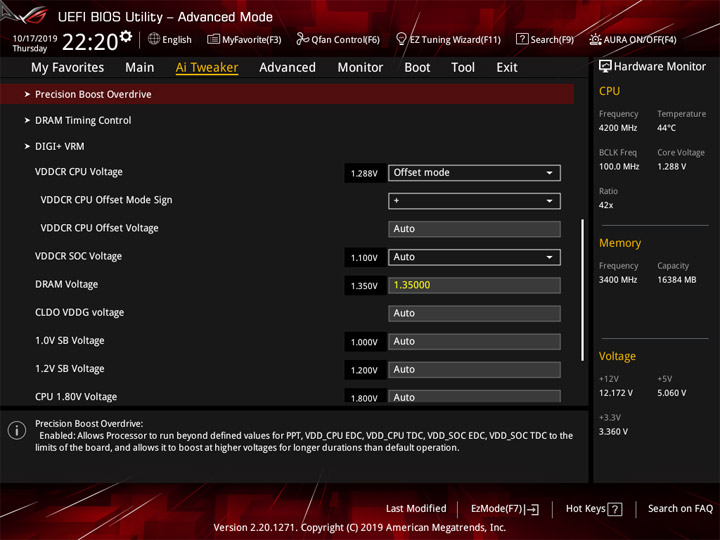This screenshot has width=720, height=540.
Task: Toggle AURA ON/OFF(F4)
Action: [633, 39]
